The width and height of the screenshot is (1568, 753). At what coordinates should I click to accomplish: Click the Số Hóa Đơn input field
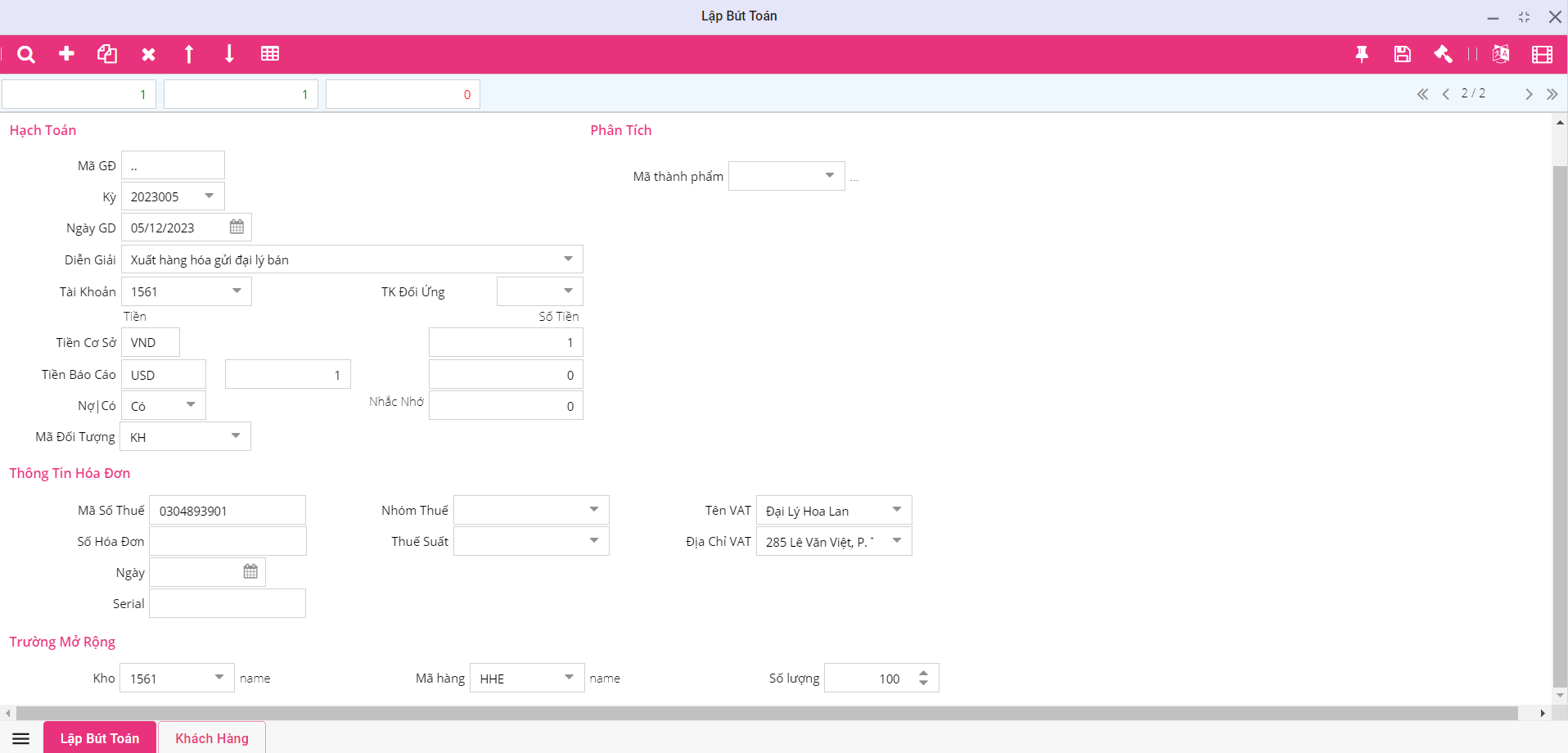coord(228,541)
